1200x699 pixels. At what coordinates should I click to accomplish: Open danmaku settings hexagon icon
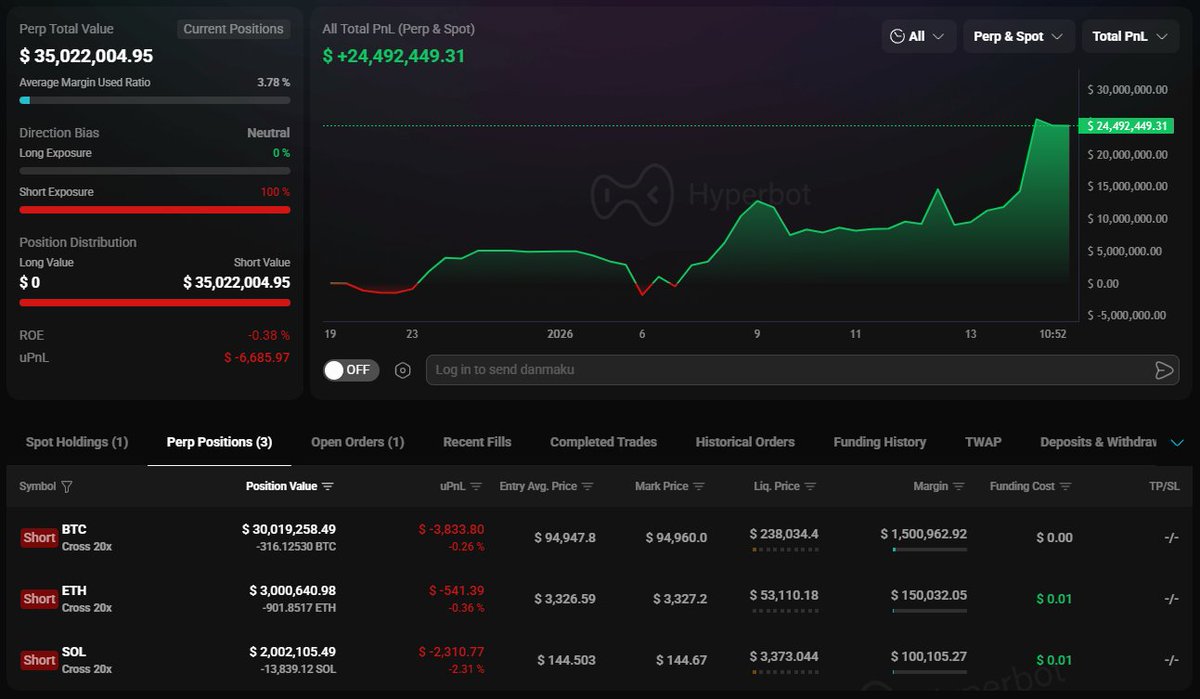click(403, 370)
